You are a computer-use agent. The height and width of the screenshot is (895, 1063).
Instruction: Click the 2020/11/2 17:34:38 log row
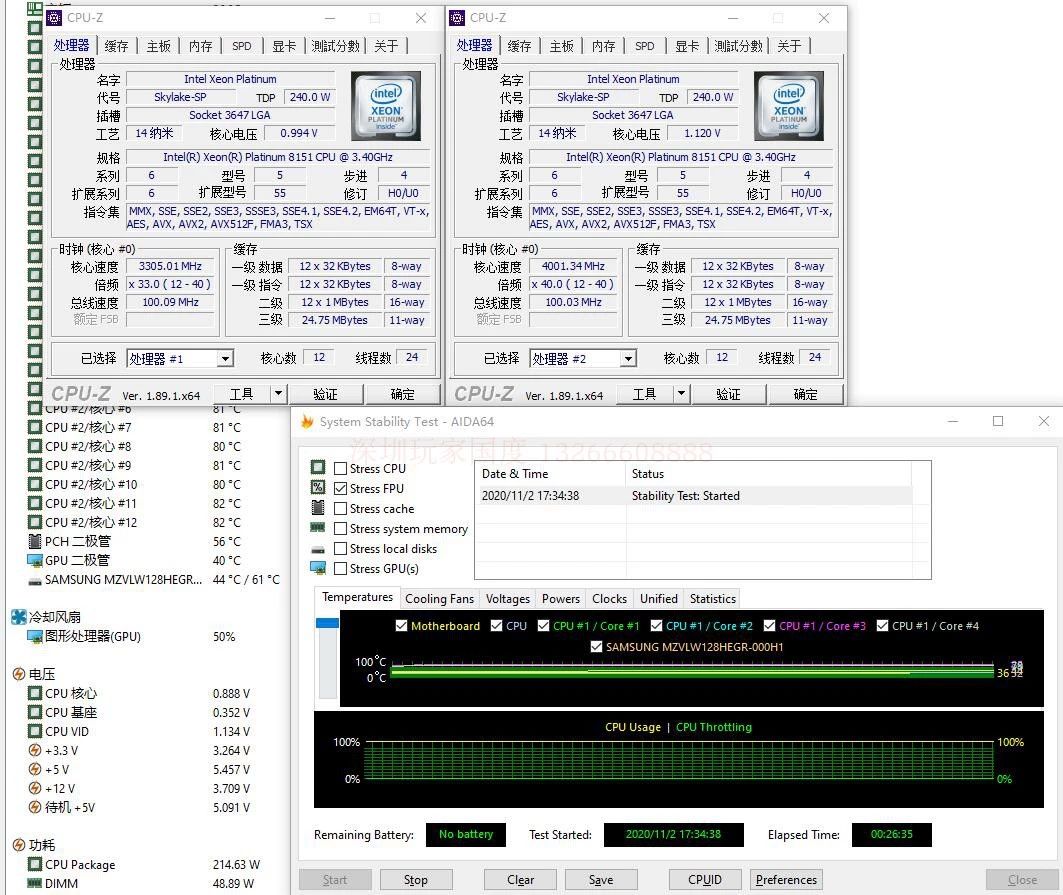pos(695,496)
